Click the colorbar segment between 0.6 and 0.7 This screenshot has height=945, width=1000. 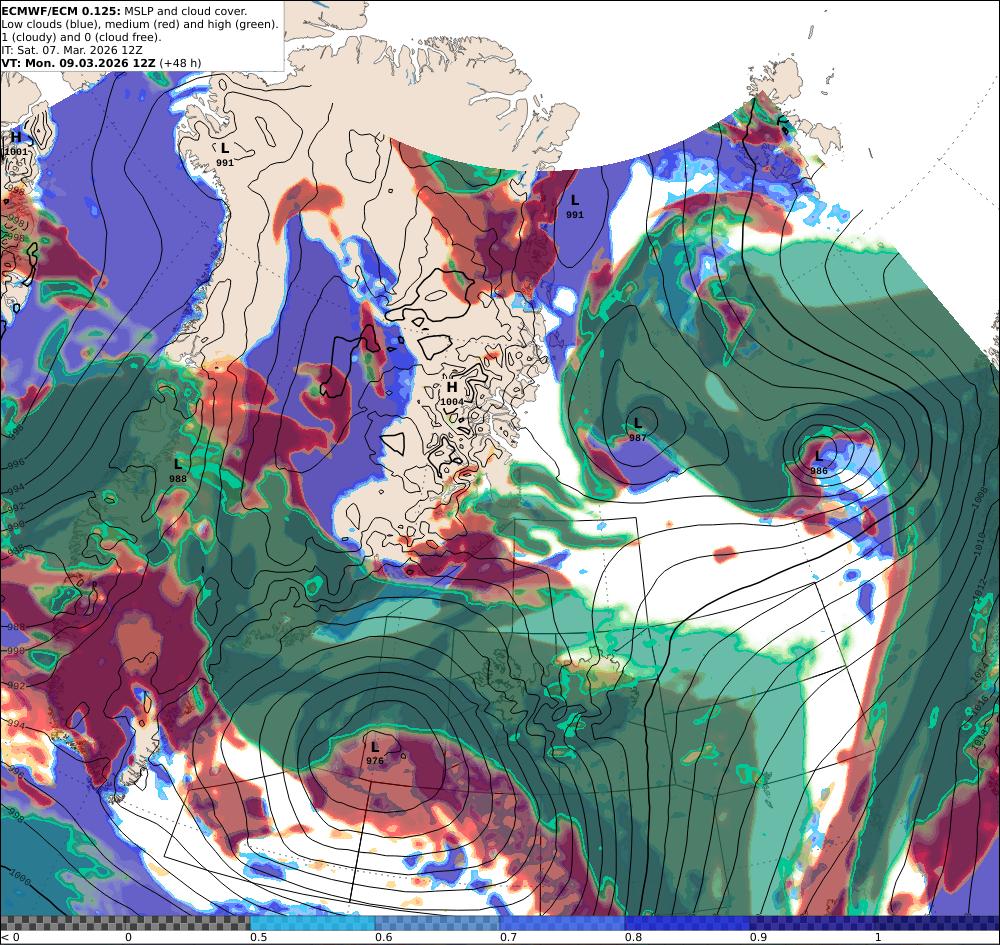tap(438, 923)
